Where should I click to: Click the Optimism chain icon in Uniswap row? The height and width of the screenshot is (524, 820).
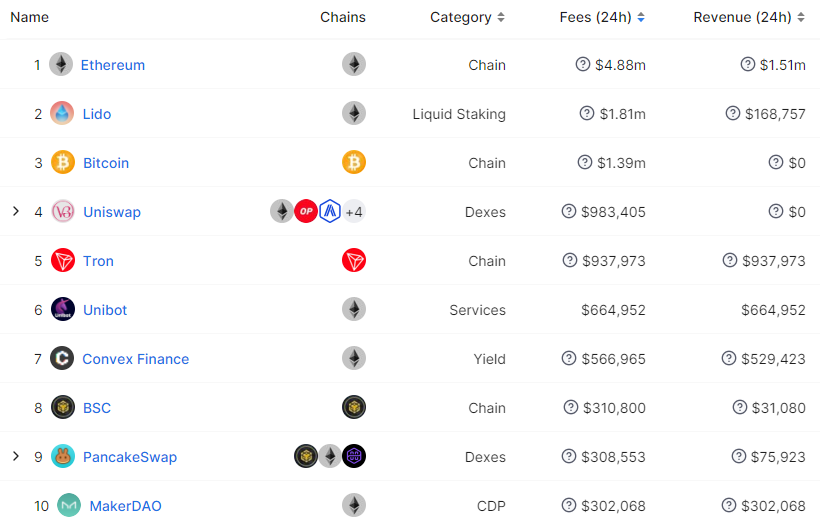tap(306, 212)
